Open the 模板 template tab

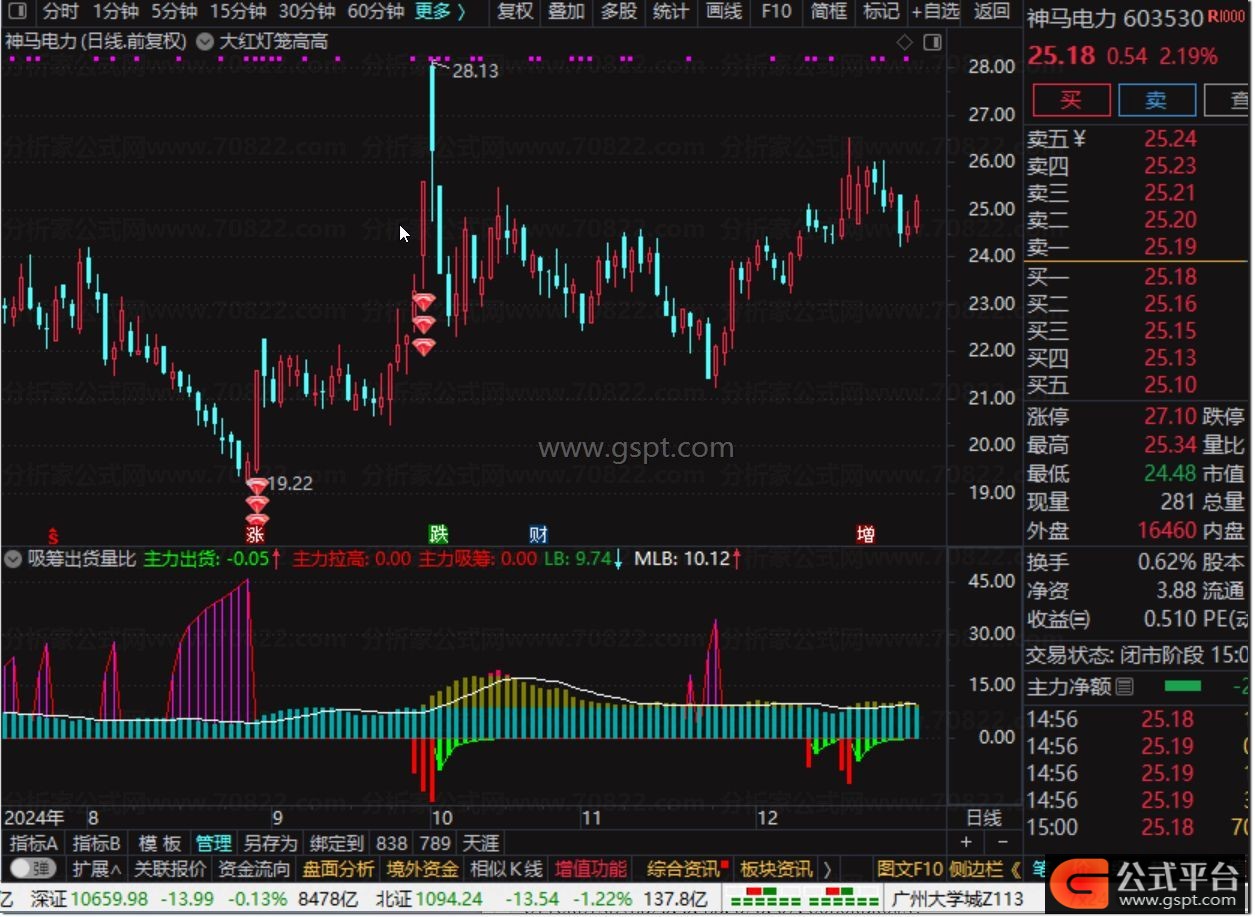pyautogui.click(x=160, y=843)
